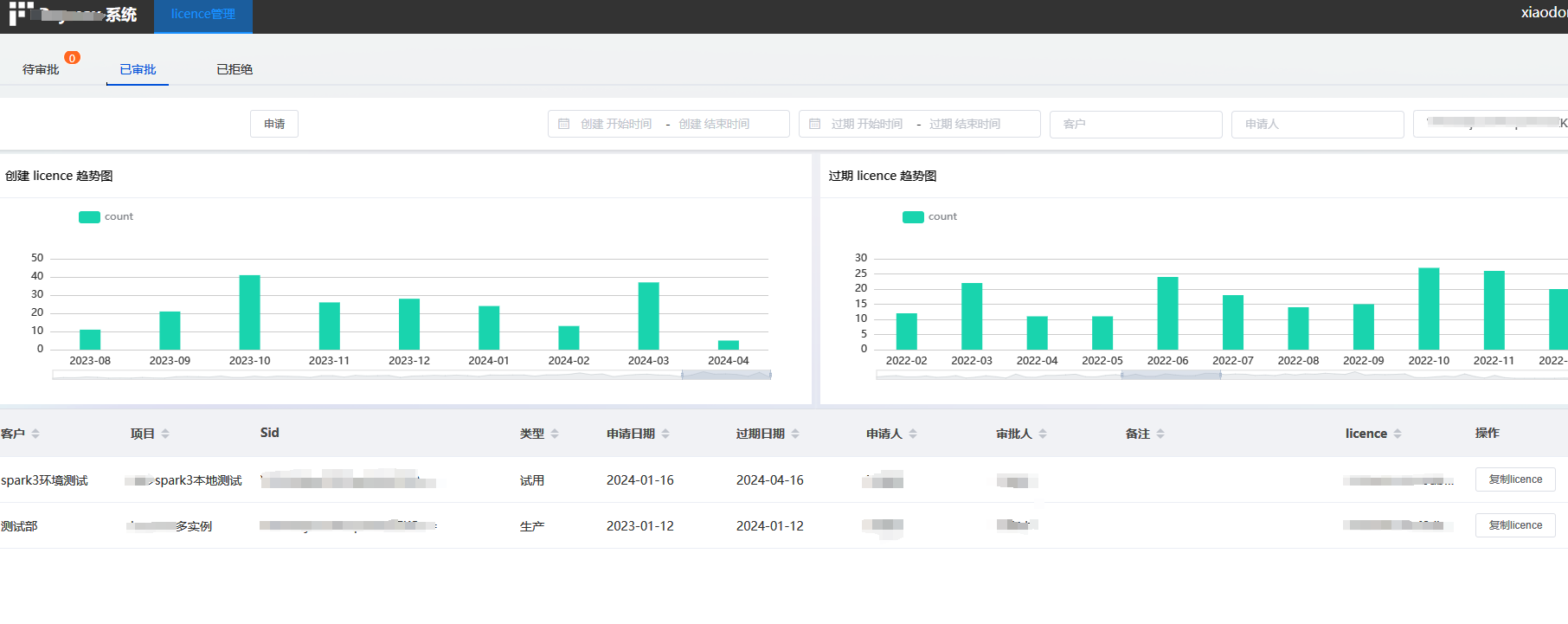
Task: Sort table by 申请人 column
Action: (x=913, y=434)
